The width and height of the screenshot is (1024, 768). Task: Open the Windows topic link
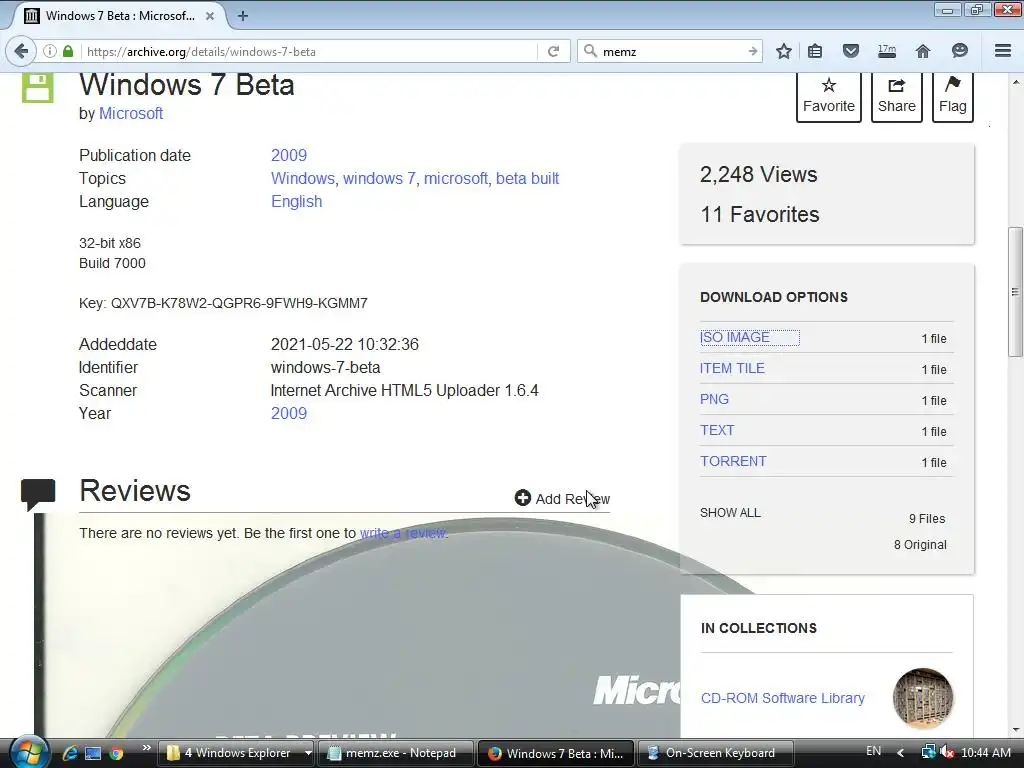(x=302, y=178)
